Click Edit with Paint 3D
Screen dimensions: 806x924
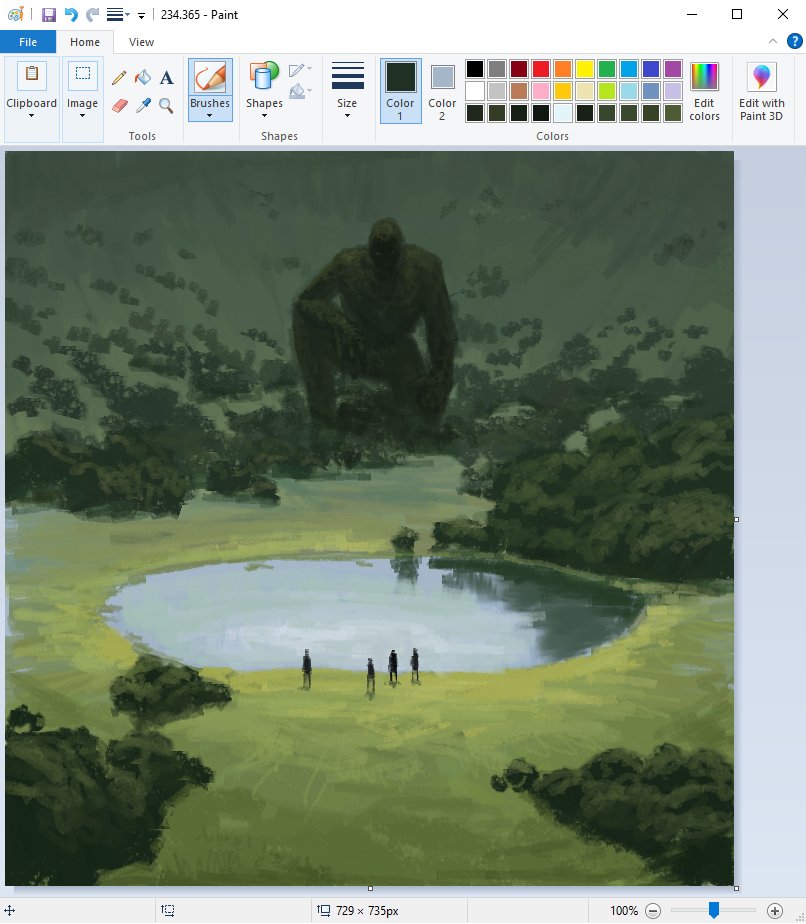[762, 90]
